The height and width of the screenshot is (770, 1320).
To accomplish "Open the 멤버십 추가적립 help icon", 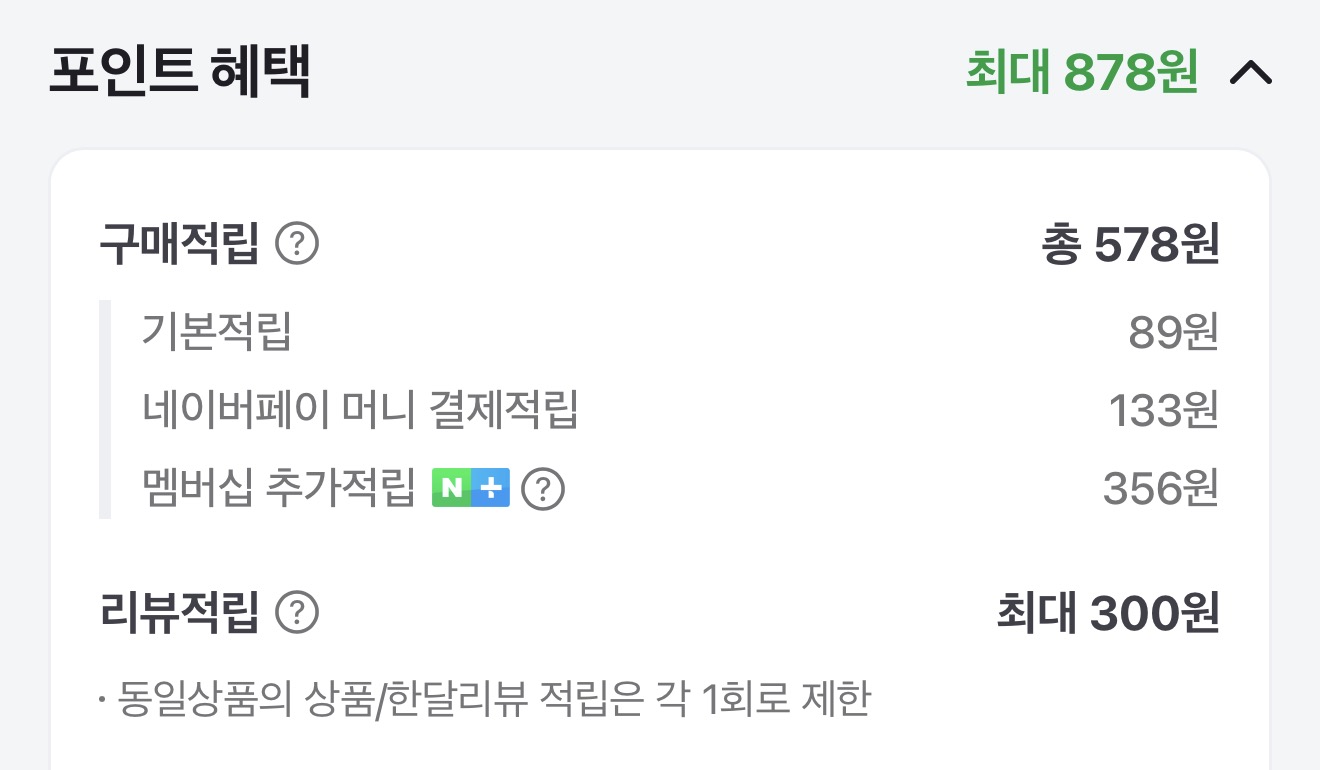I will click(x=545, y=487).
